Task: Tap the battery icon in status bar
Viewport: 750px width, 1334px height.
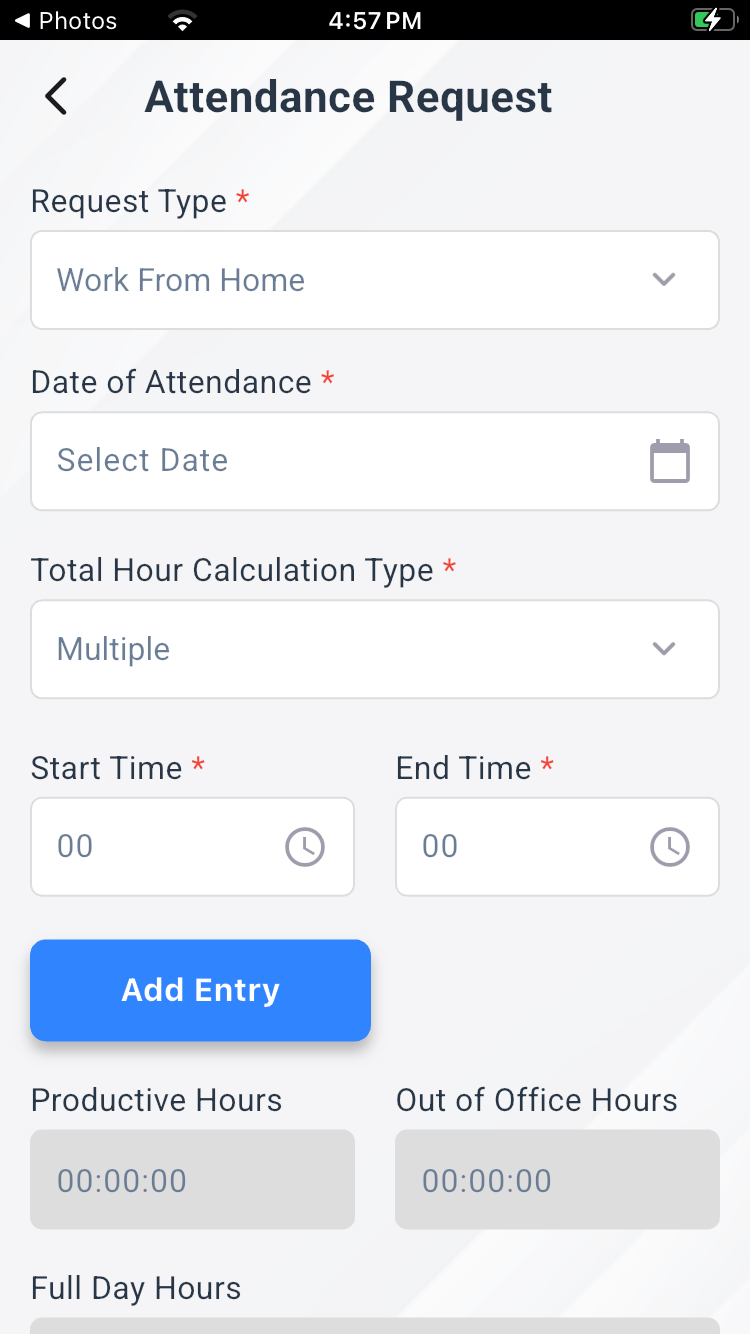Action: 712,20
